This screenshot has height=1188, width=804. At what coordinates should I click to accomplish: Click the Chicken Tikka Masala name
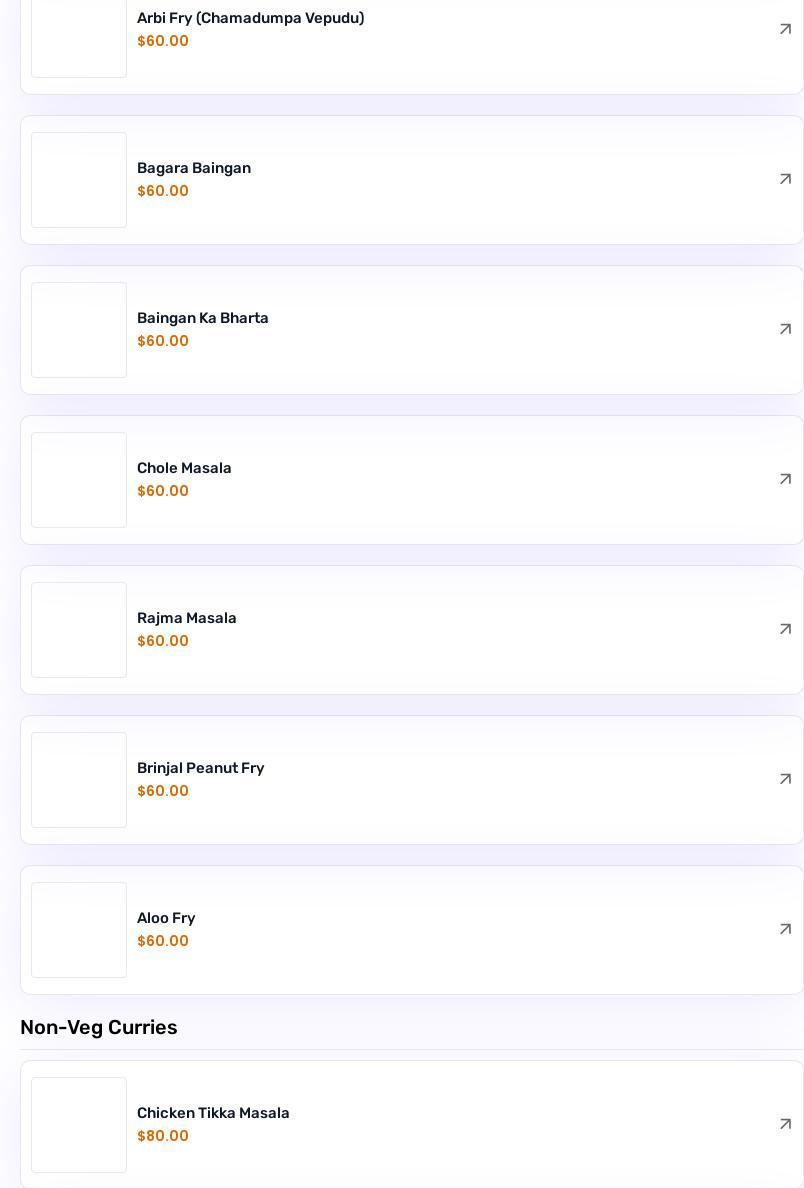[x=213, y=1113]
